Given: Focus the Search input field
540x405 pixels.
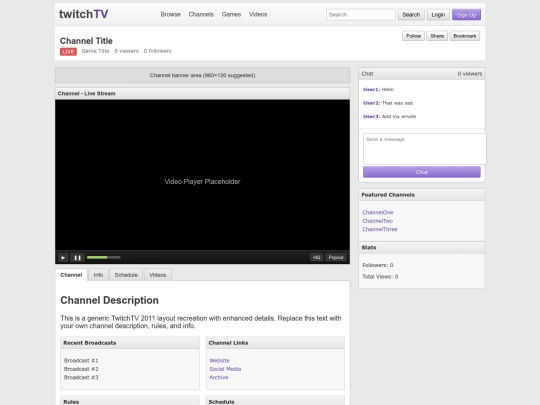Looking at the screenshot, I should click(361, 14).
